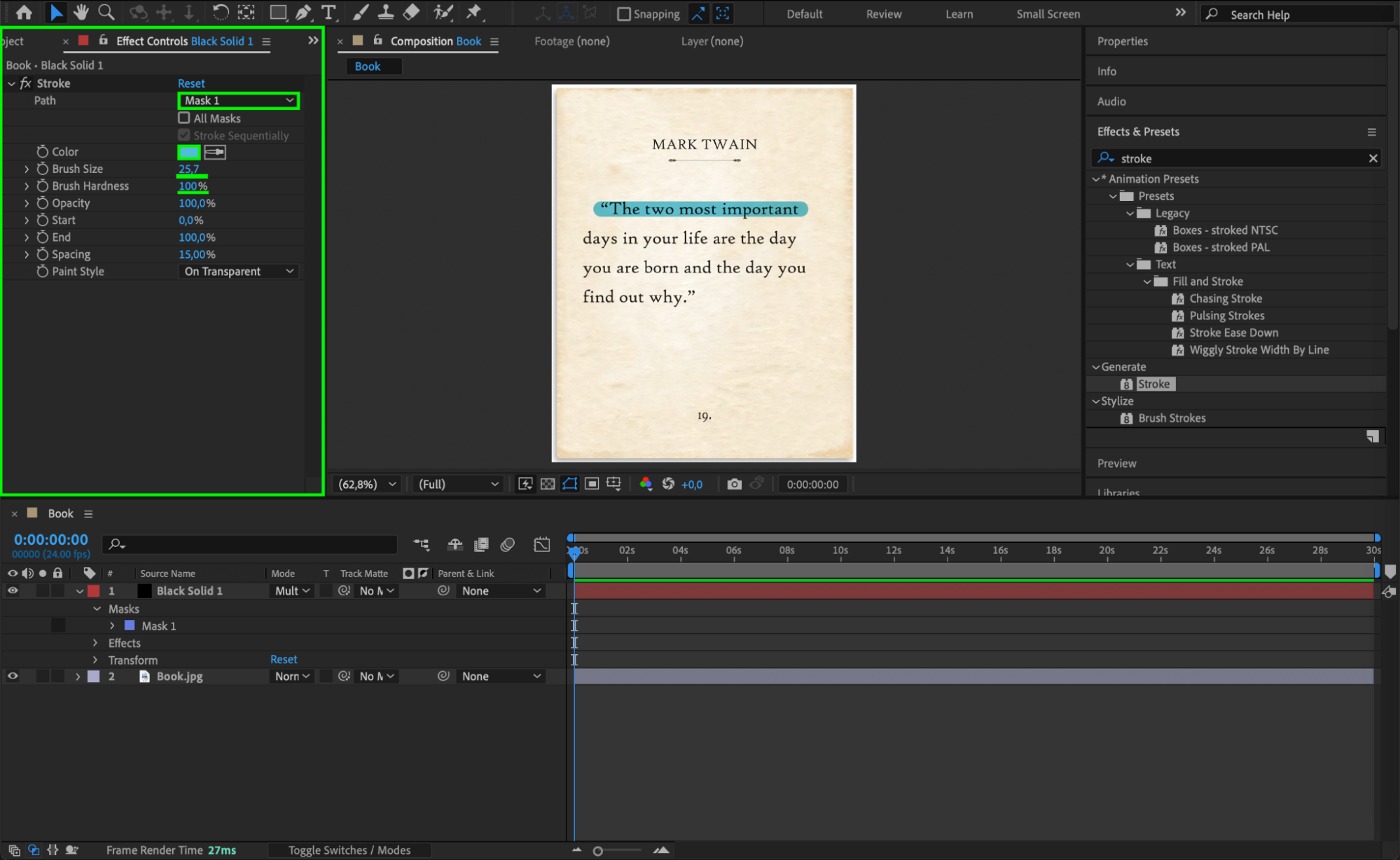The height and width of the screenshot is (860, 1400).
Task: Open the Paint Style dropdown
Action: (x=238, y=272)
